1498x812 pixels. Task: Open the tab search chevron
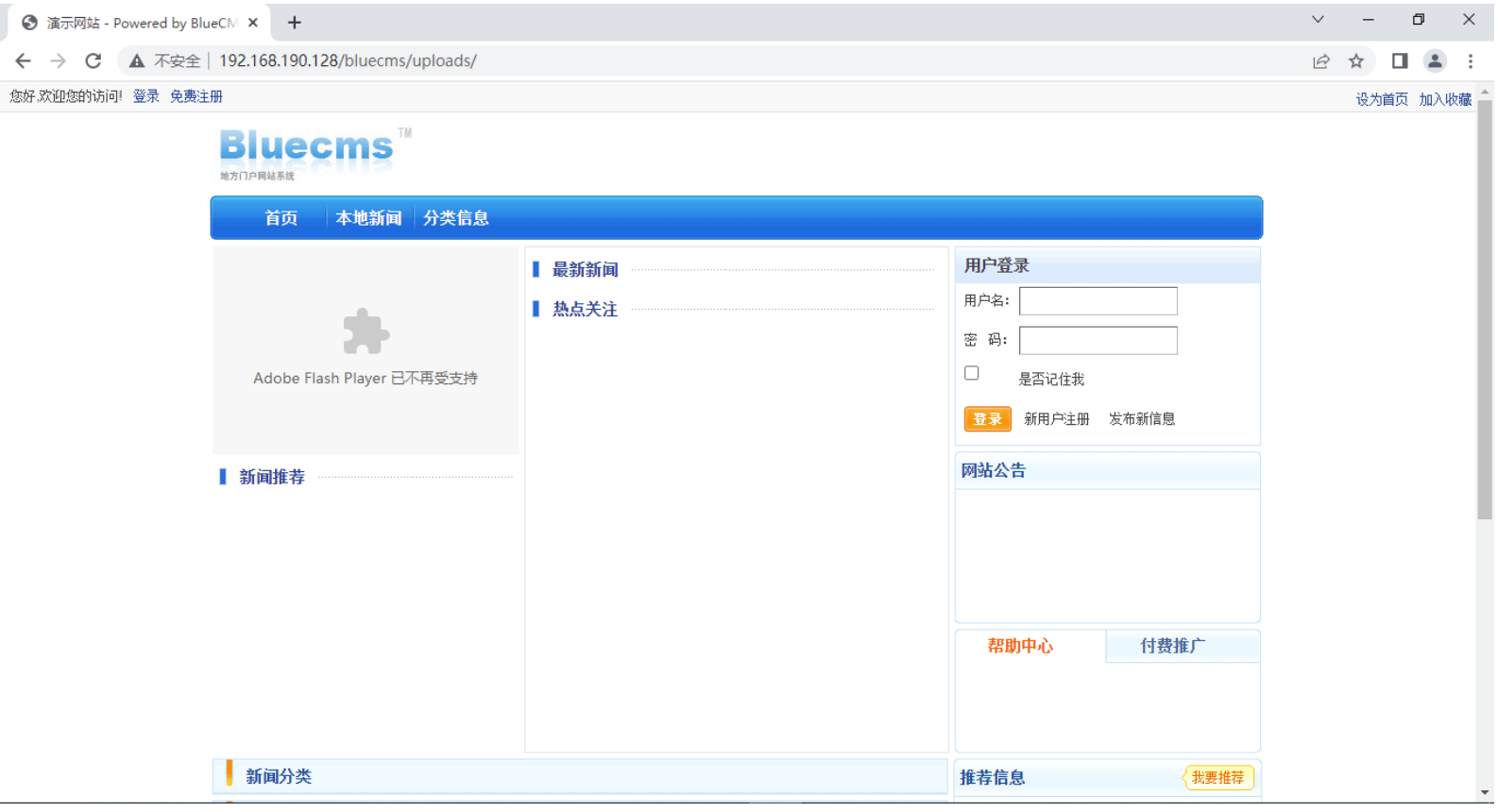coord(1318,20)
